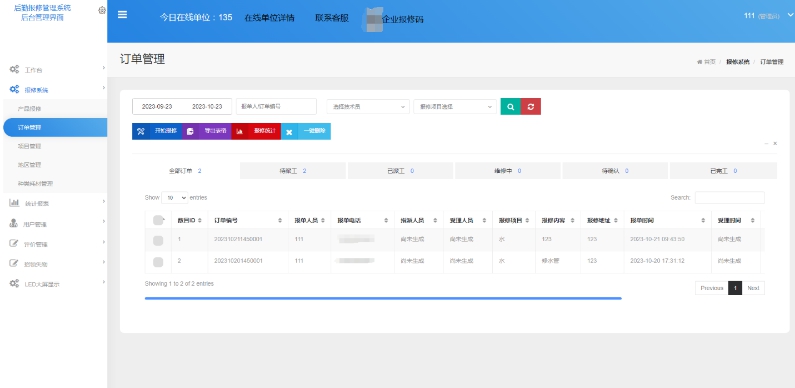Toggle the hamburger sidebar menu icon
The height and width of the screenshot is (388, 795).
[122, 14]
